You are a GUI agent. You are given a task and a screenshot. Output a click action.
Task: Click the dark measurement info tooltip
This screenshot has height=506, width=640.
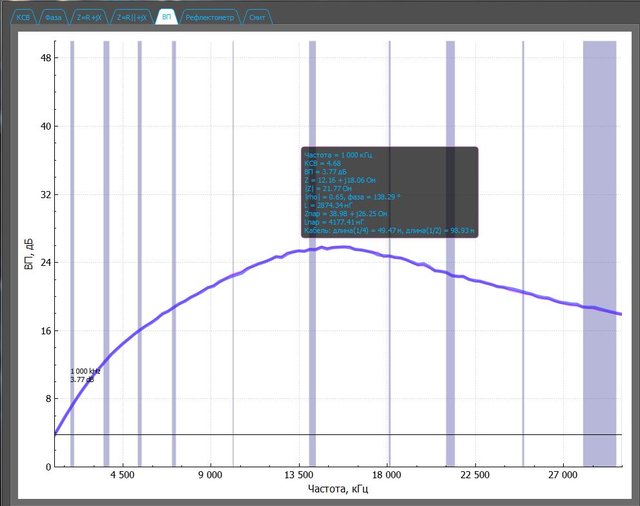pyautogui.click(x=389, y=192)
